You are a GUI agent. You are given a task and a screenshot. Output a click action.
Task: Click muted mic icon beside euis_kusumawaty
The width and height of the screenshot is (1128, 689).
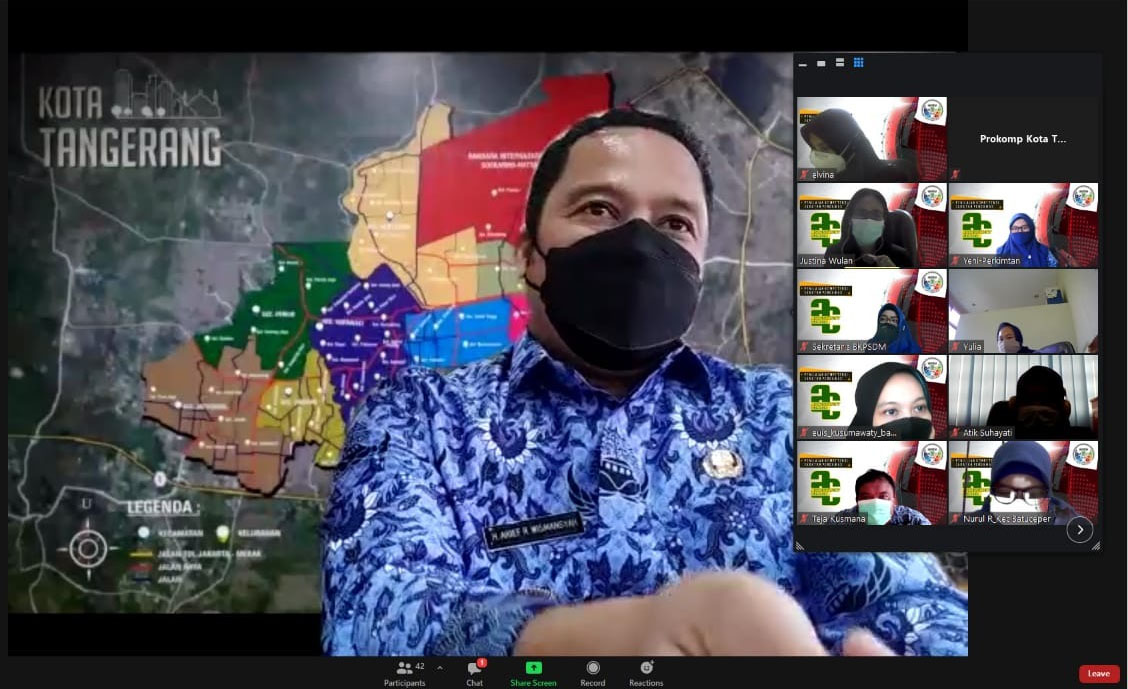click(x=804, y=433)
